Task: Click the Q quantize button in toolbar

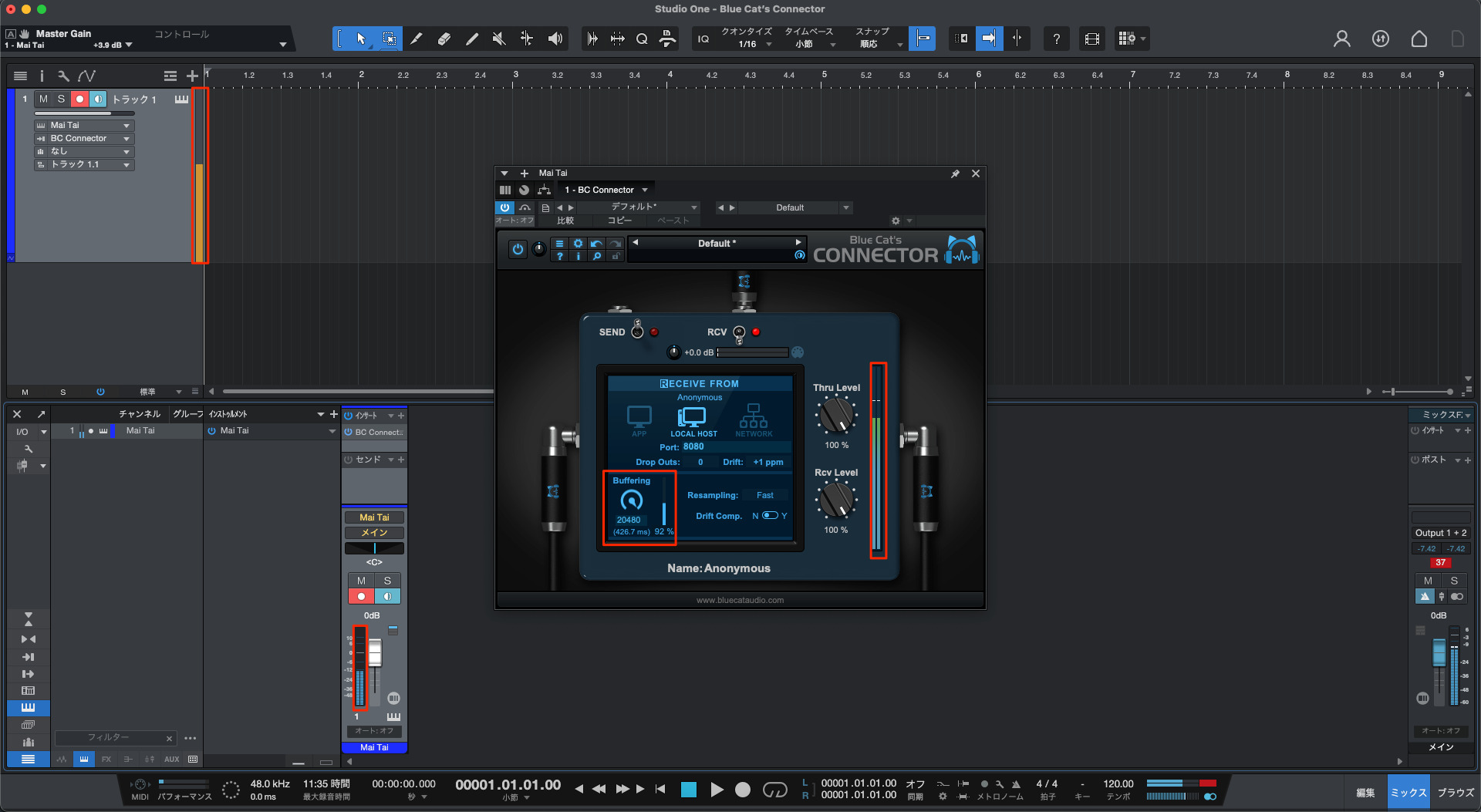Action: [642, 39]
